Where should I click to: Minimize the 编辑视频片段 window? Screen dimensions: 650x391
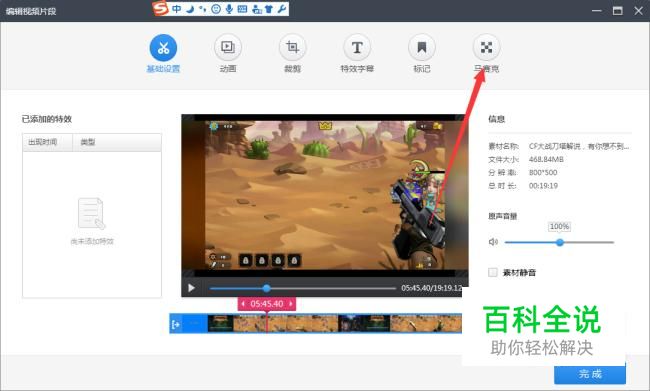point(597,11)
